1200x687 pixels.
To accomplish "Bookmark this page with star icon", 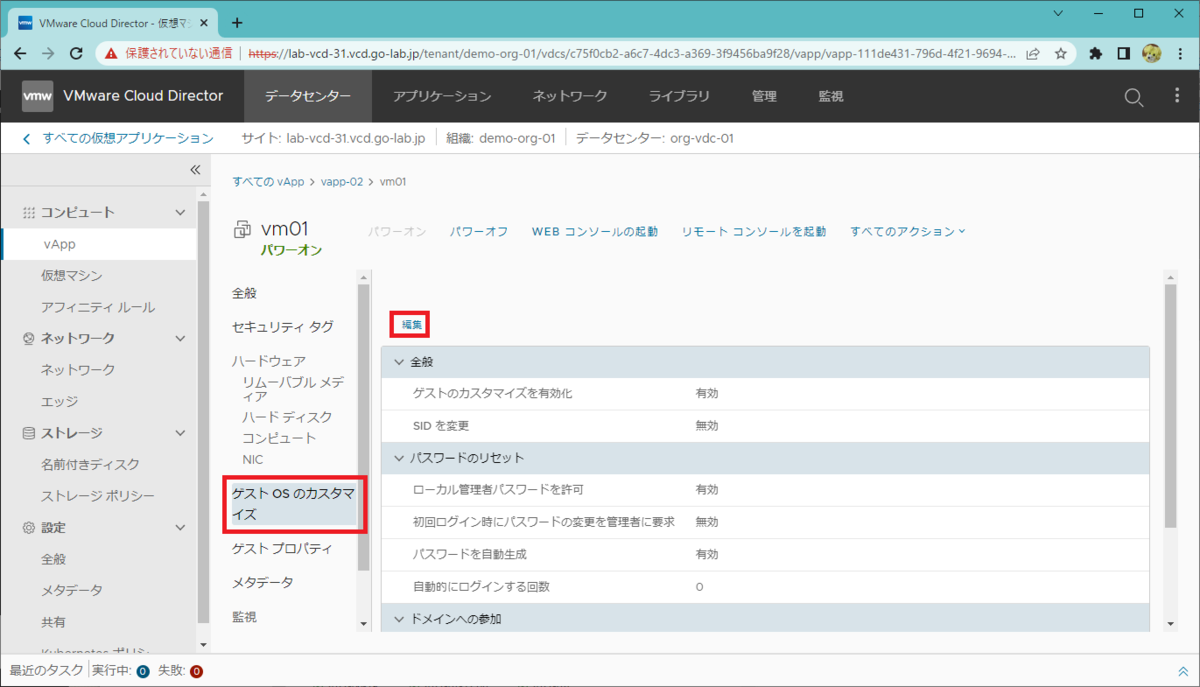I will click(1060, 53).
